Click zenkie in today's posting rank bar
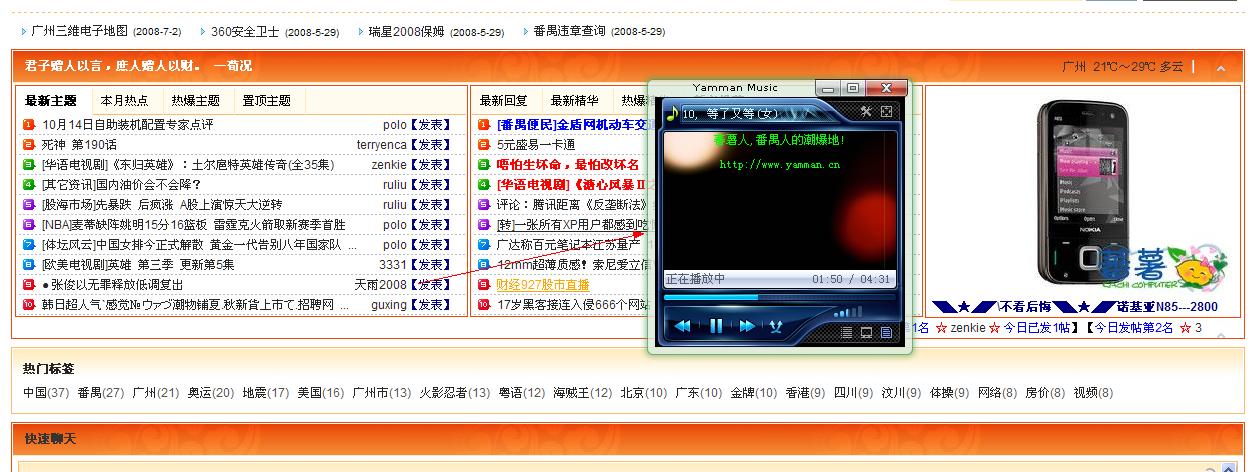This screenshot has height=472, width=1252. pos(968,328)
